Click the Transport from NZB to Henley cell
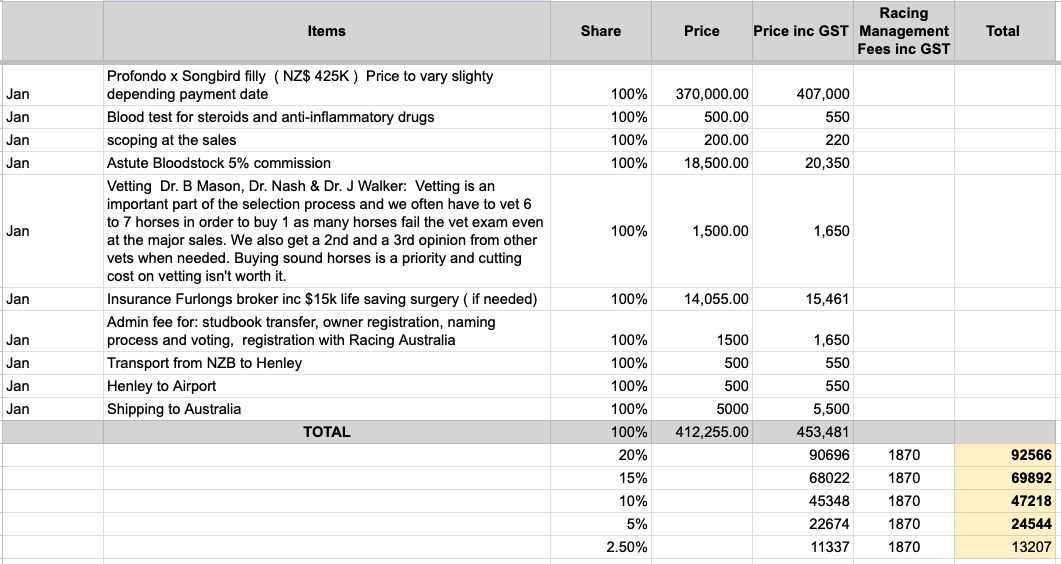 pyautogui.click(x=326, y=363)
